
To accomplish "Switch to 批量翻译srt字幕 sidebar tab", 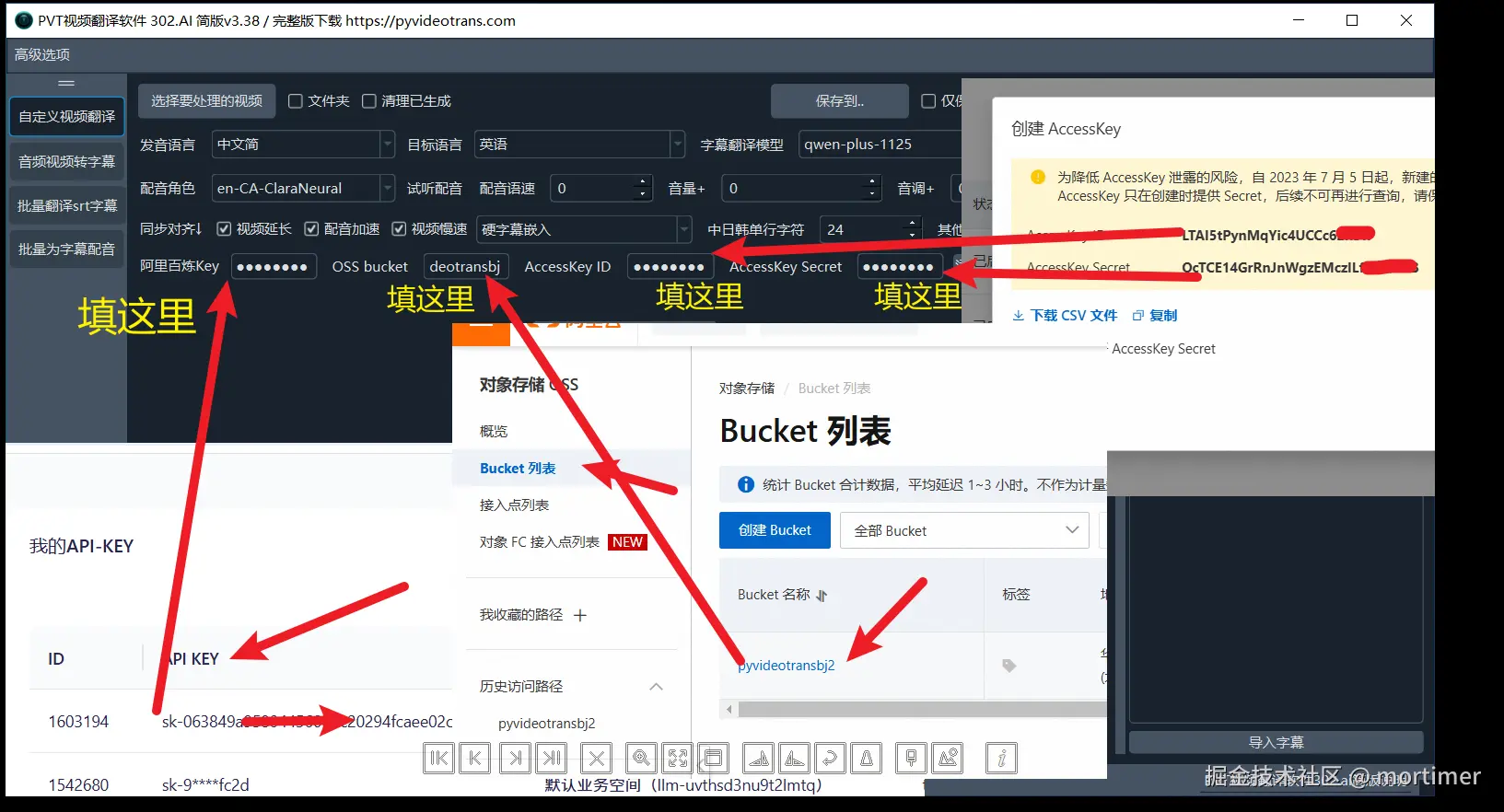I will (67, 205).
